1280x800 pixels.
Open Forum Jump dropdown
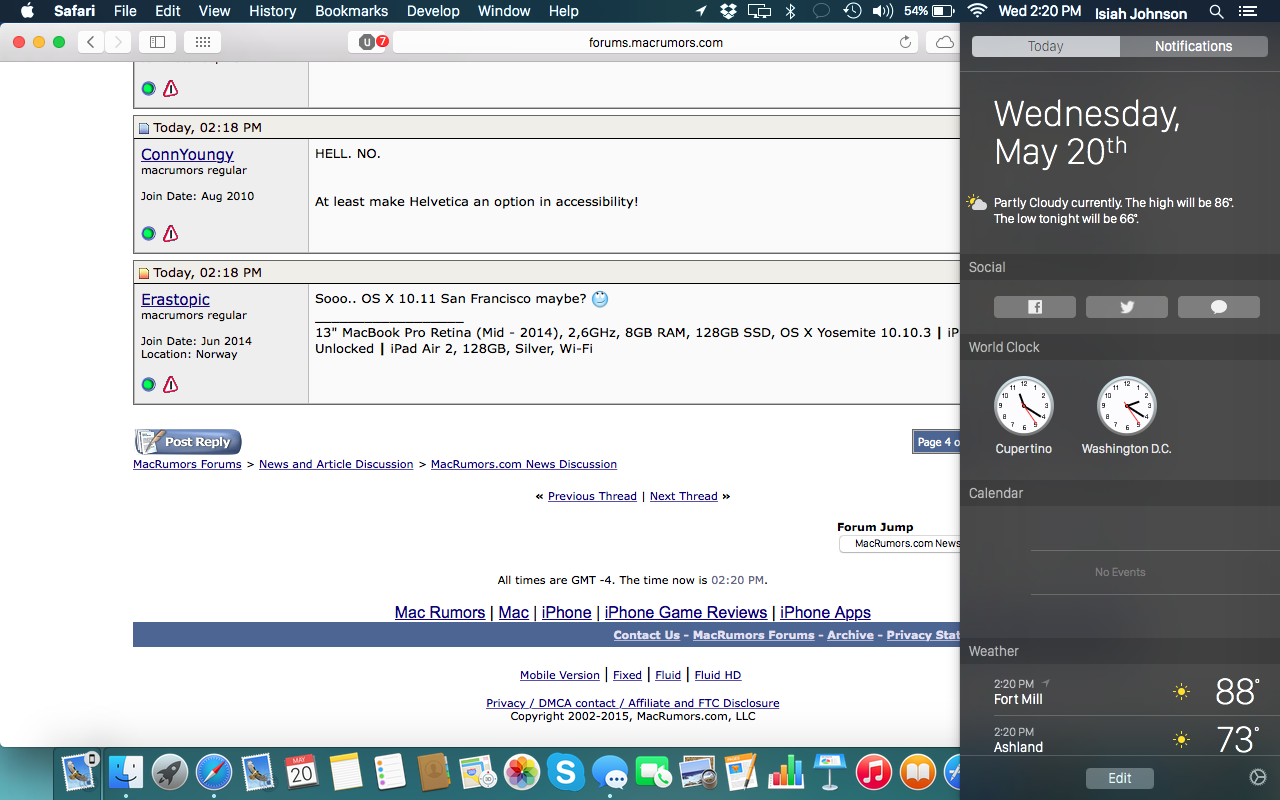[899, 543]
